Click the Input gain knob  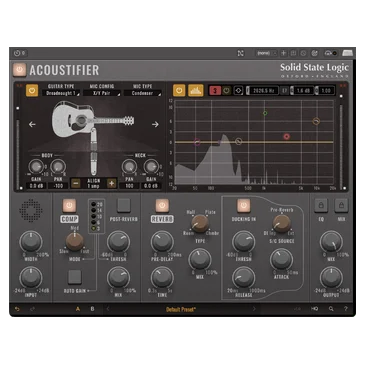(31, 277)
